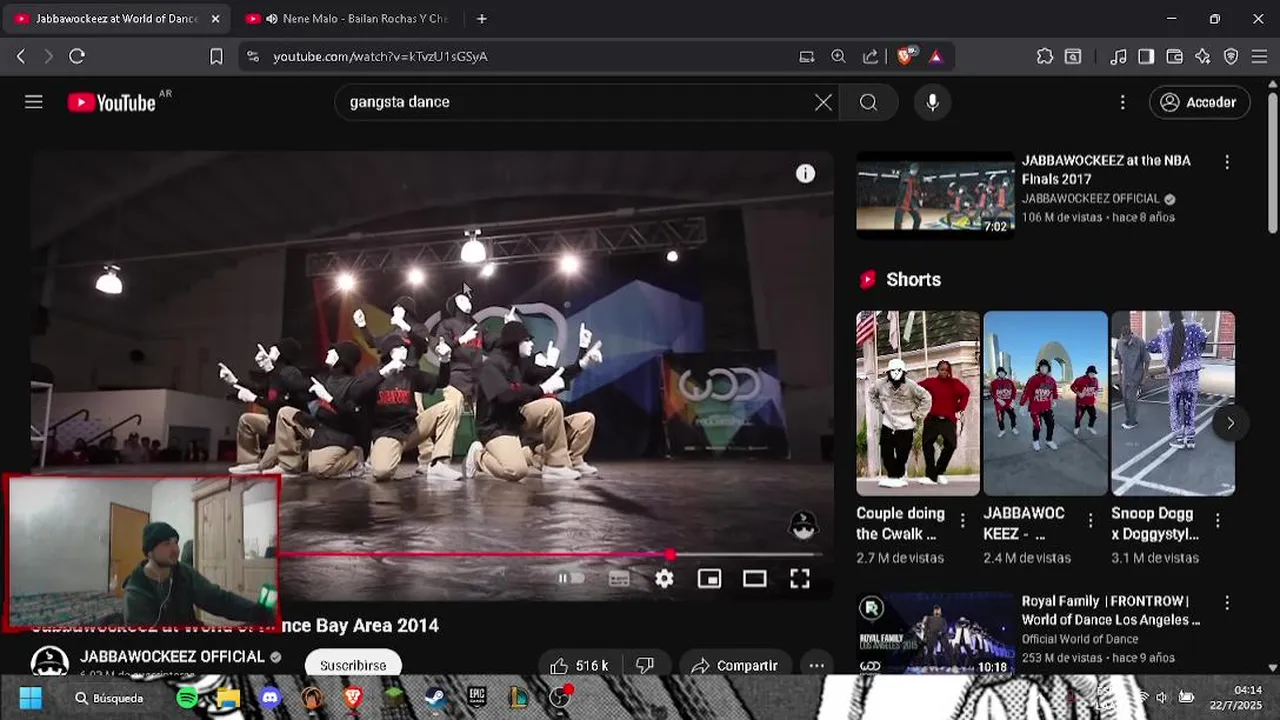The height and width of the screenshot is (720, 1280).
Task: Clear the search text with the X
Action: 823,102
